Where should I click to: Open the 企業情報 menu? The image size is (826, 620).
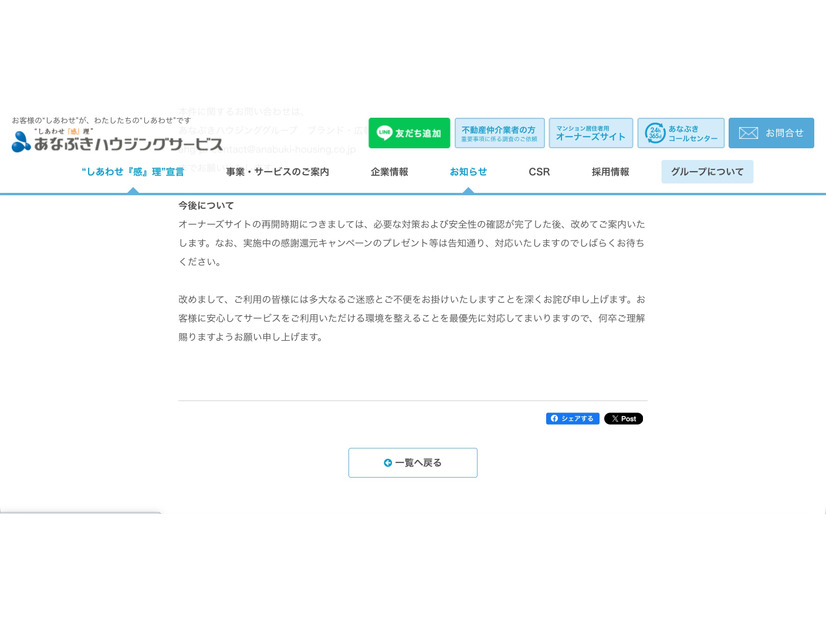click(x=389, y=172)
